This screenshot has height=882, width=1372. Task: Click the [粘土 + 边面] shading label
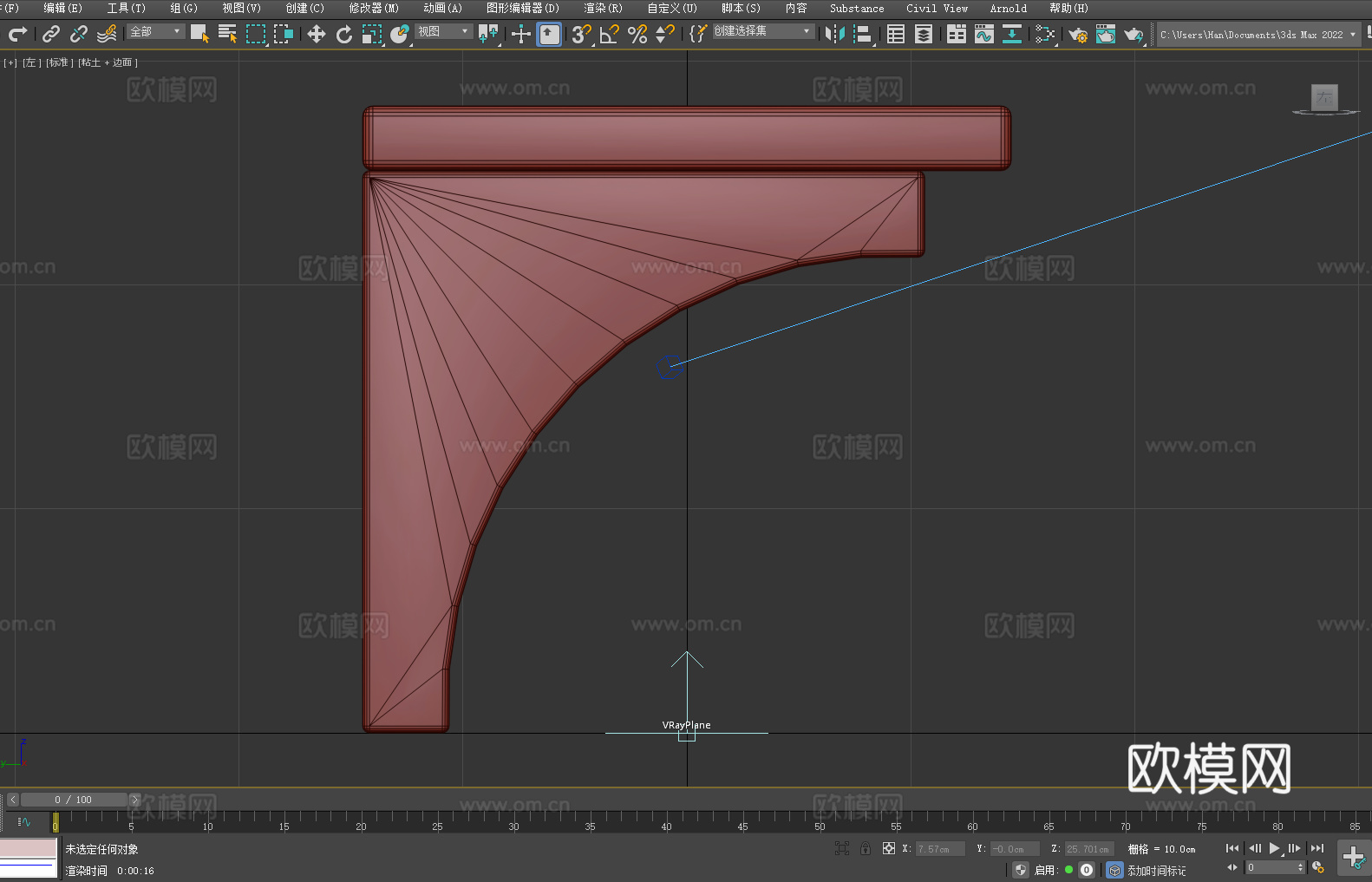pyautogui.click(x=108, y=62)
